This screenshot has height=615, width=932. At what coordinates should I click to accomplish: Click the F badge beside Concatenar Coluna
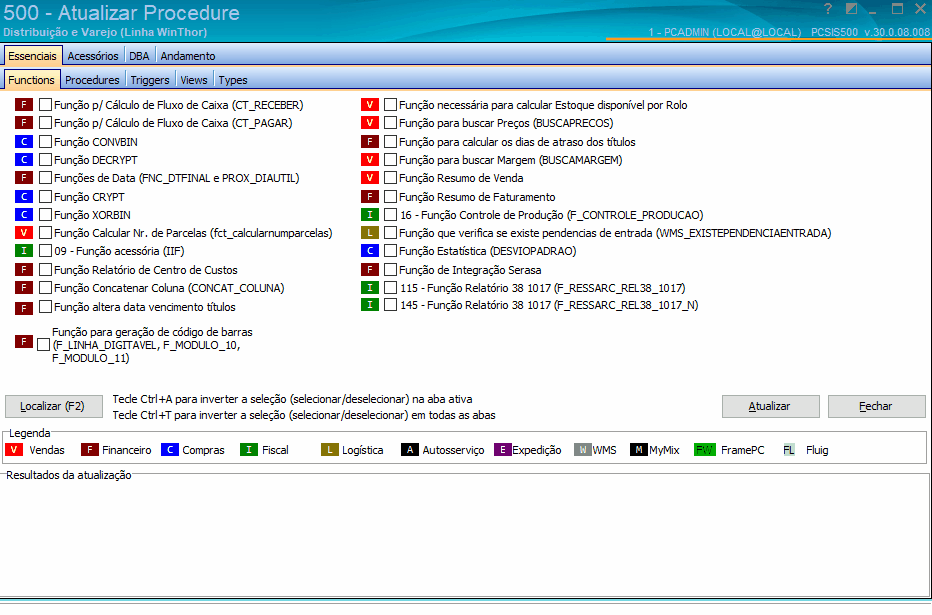coord(24,288)
